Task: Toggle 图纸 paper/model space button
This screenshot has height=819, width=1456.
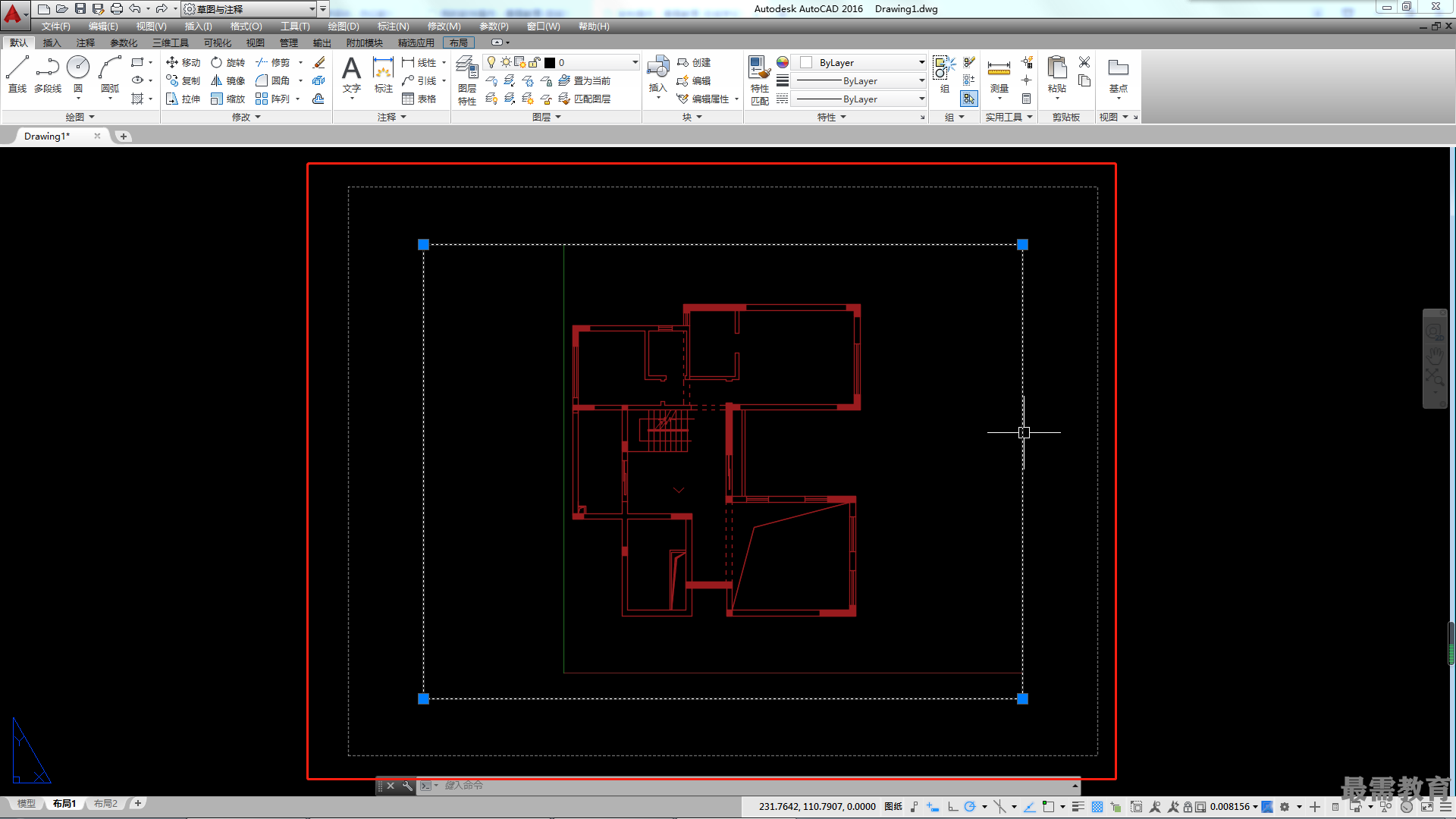Action: pyautogui.click(x=893, y=807)
